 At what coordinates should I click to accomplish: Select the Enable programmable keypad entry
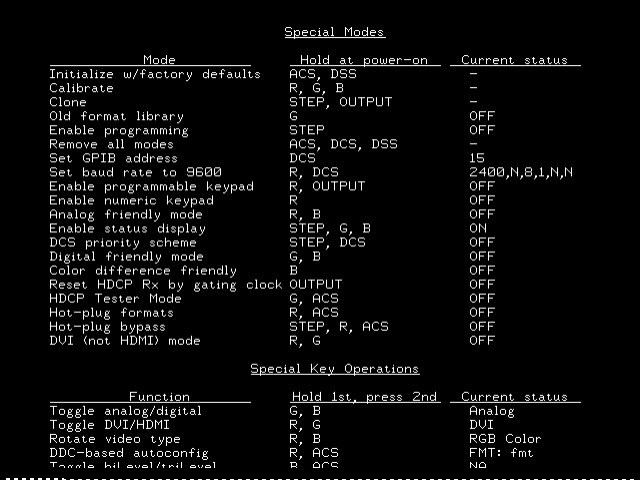click(x=151, y=186)
